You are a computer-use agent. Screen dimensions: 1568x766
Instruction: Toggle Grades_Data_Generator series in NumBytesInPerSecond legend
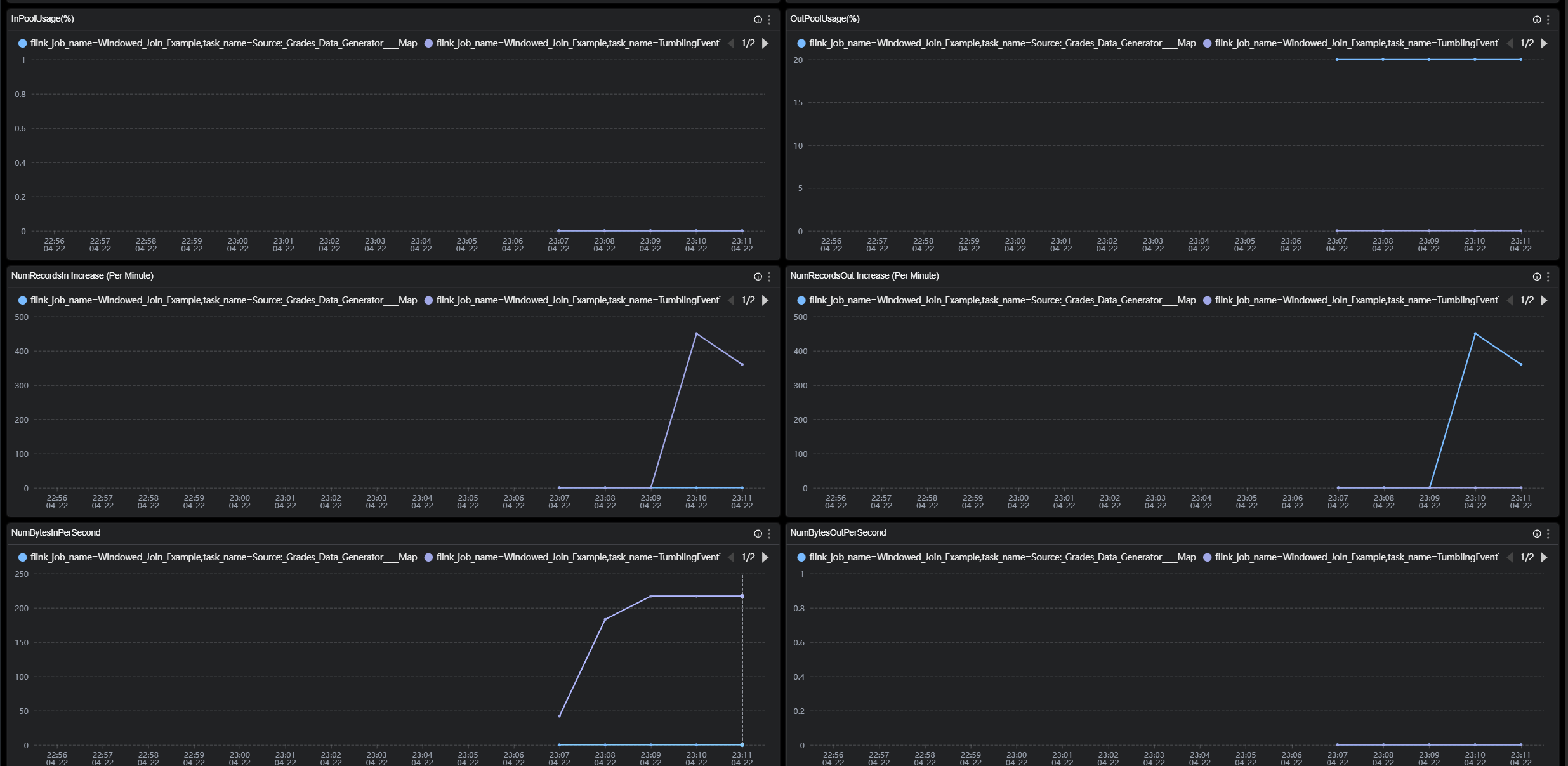[222, 557]
